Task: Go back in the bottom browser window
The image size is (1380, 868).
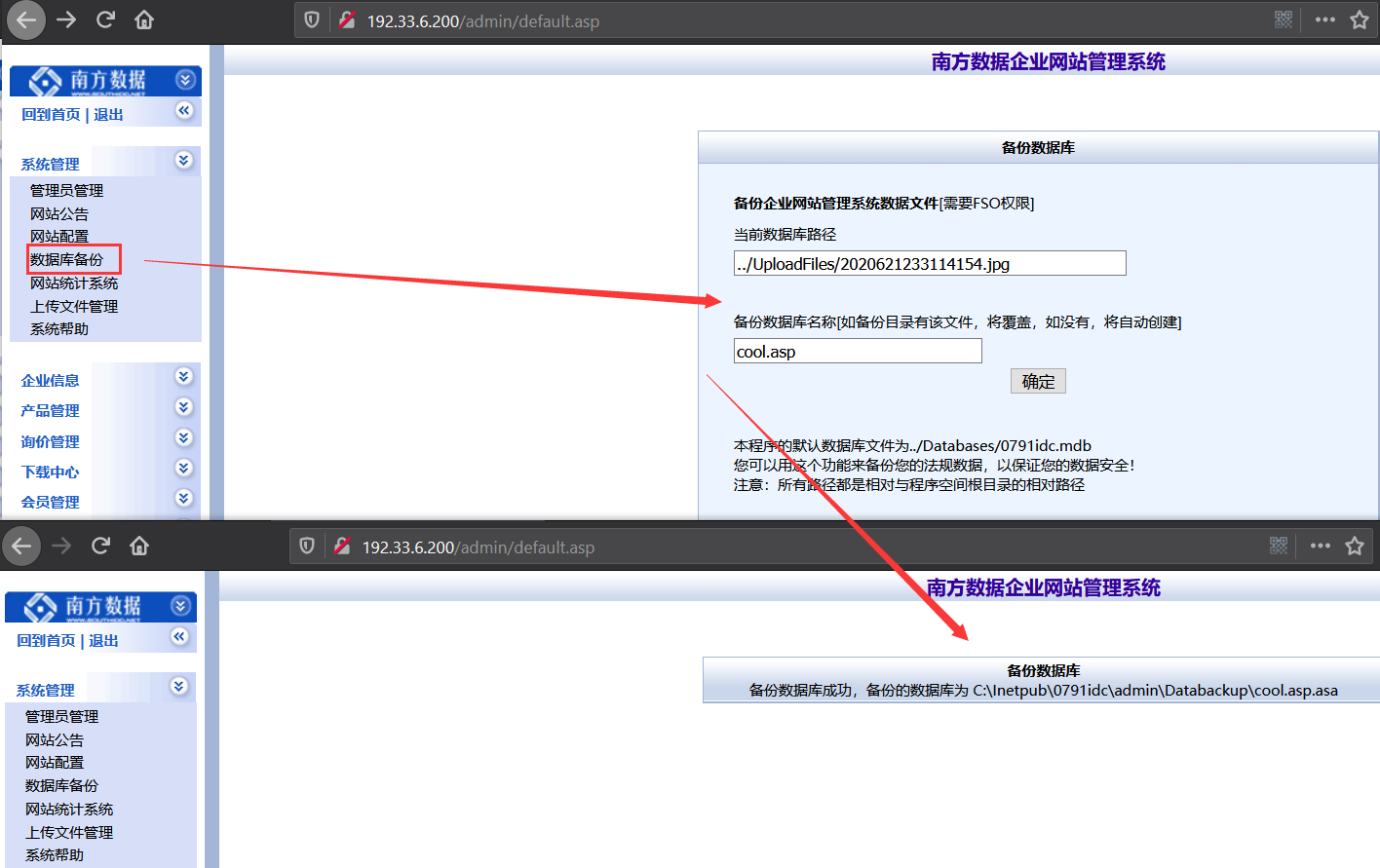Action: tap(21, 546)
